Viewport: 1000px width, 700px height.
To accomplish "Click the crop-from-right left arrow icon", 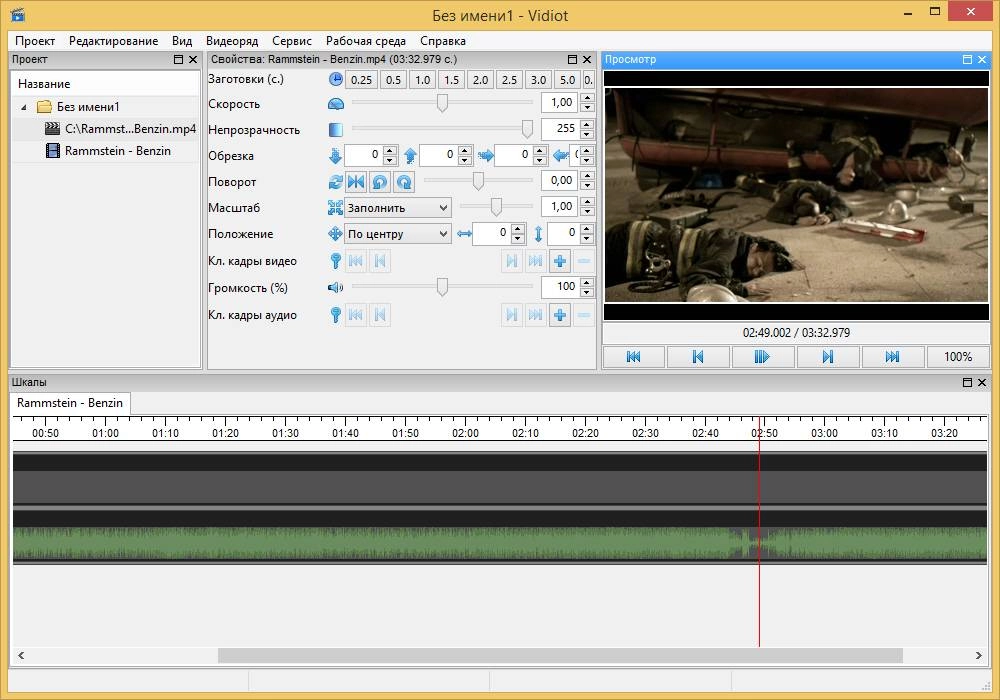I will point(561,156).
